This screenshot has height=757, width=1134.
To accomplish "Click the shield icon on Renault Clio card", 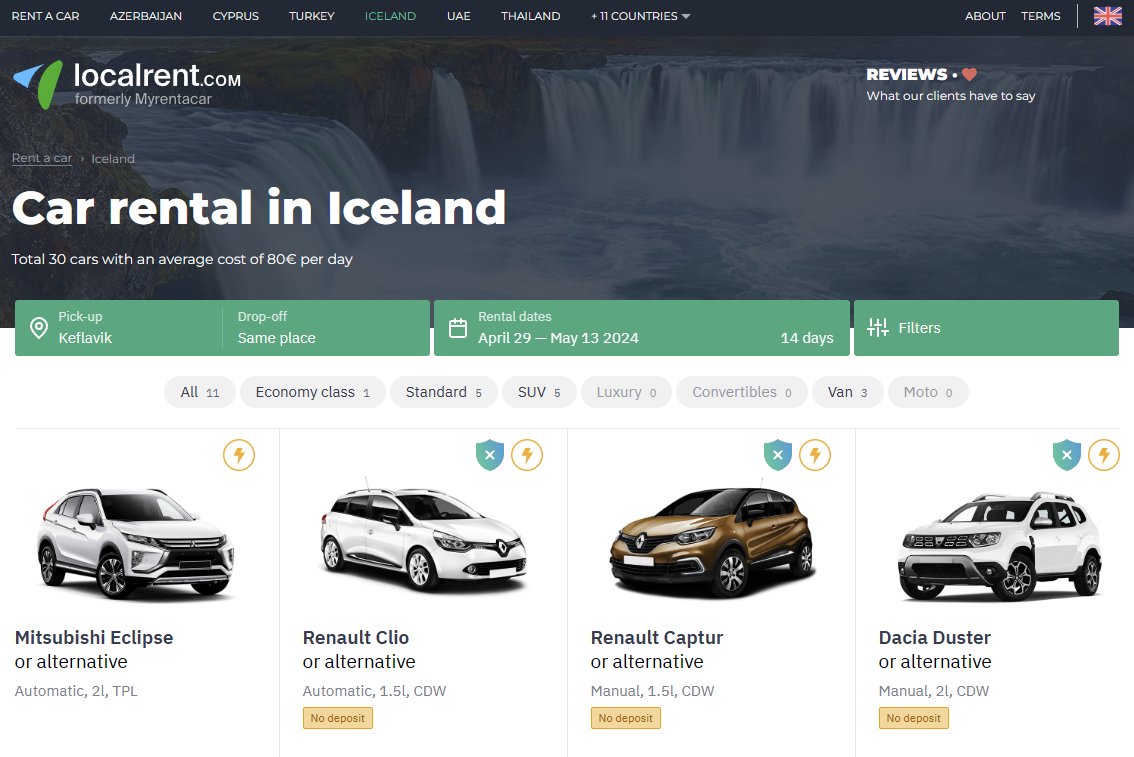I will pyautogui.click(x=490, y=456).
